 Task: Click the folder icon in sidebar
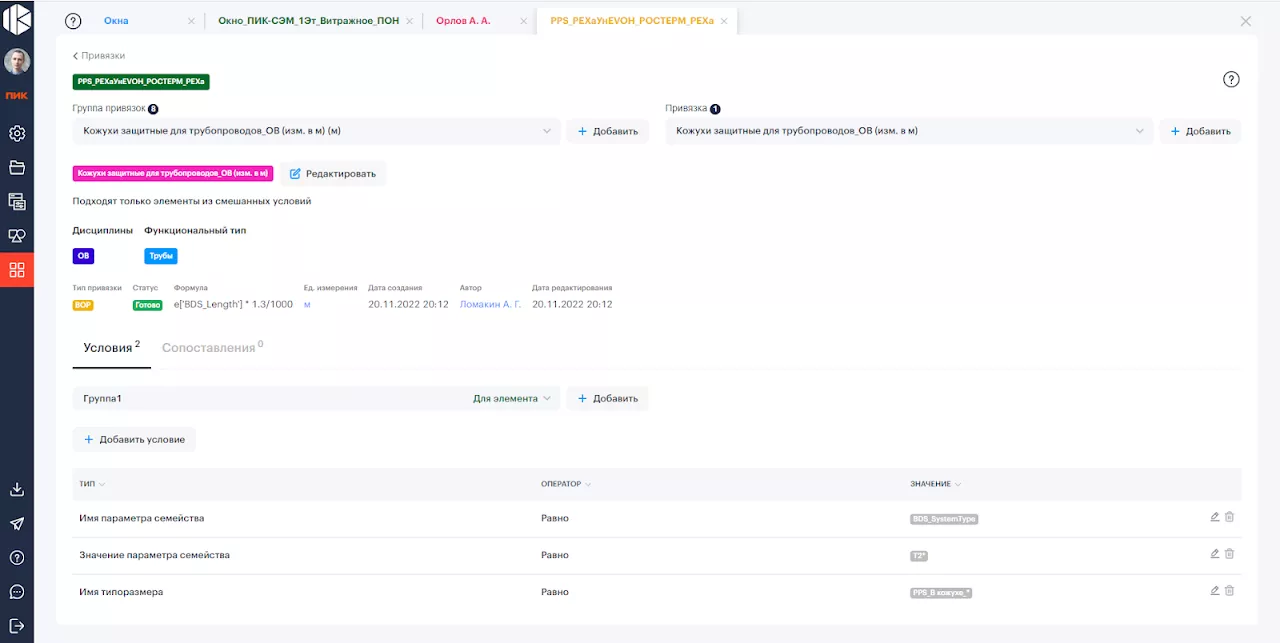click(17, 167)
